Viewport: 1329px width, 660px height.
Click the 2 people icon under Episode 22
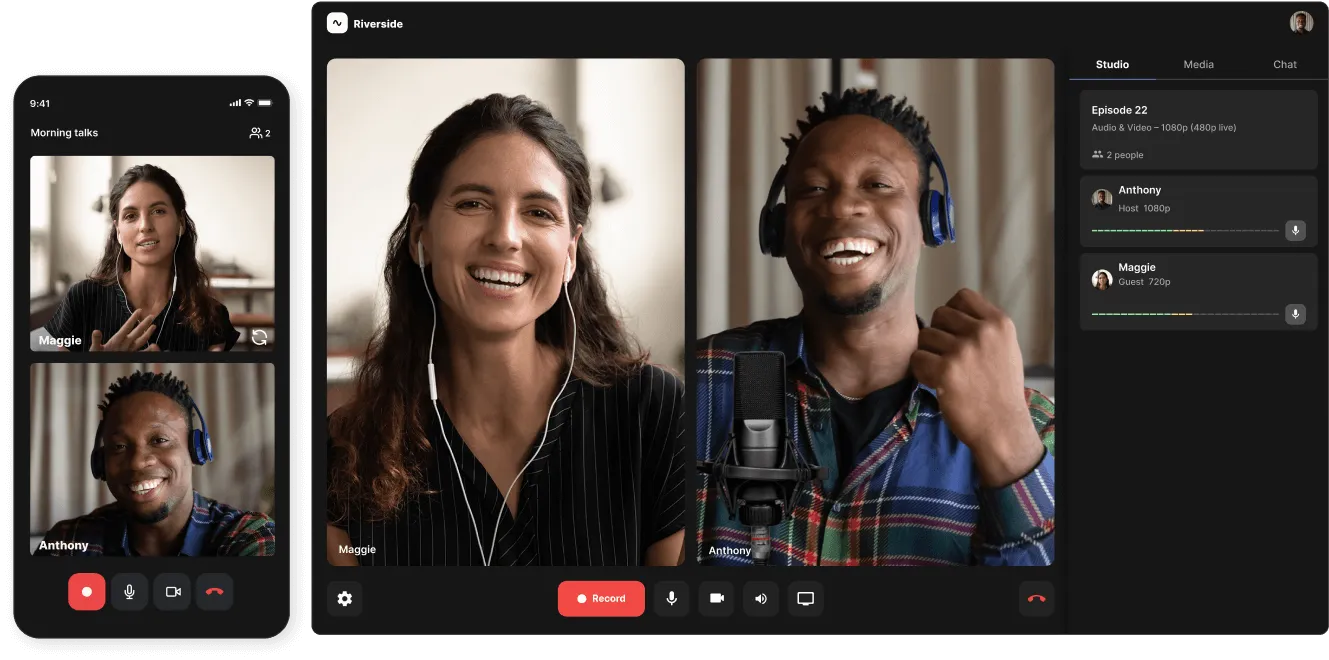point(1096,154)
